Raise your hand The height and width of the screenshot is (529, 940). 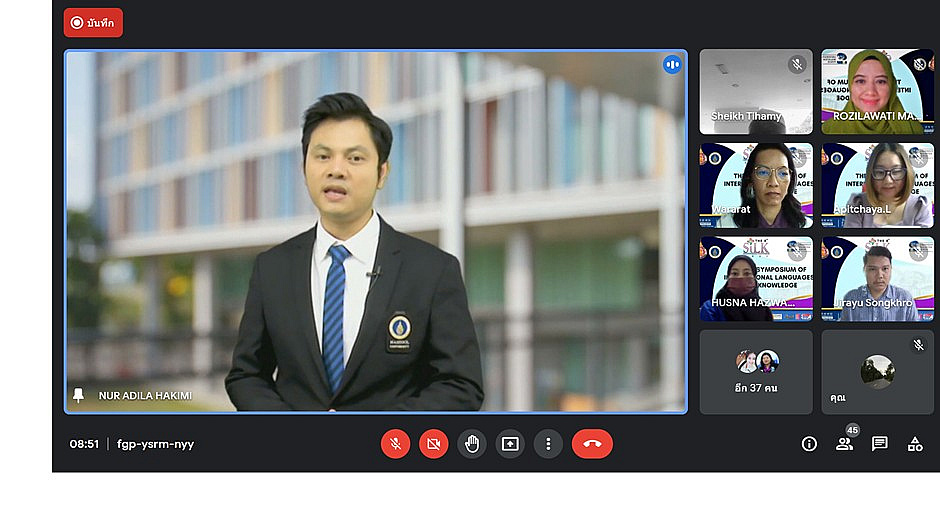472,444
